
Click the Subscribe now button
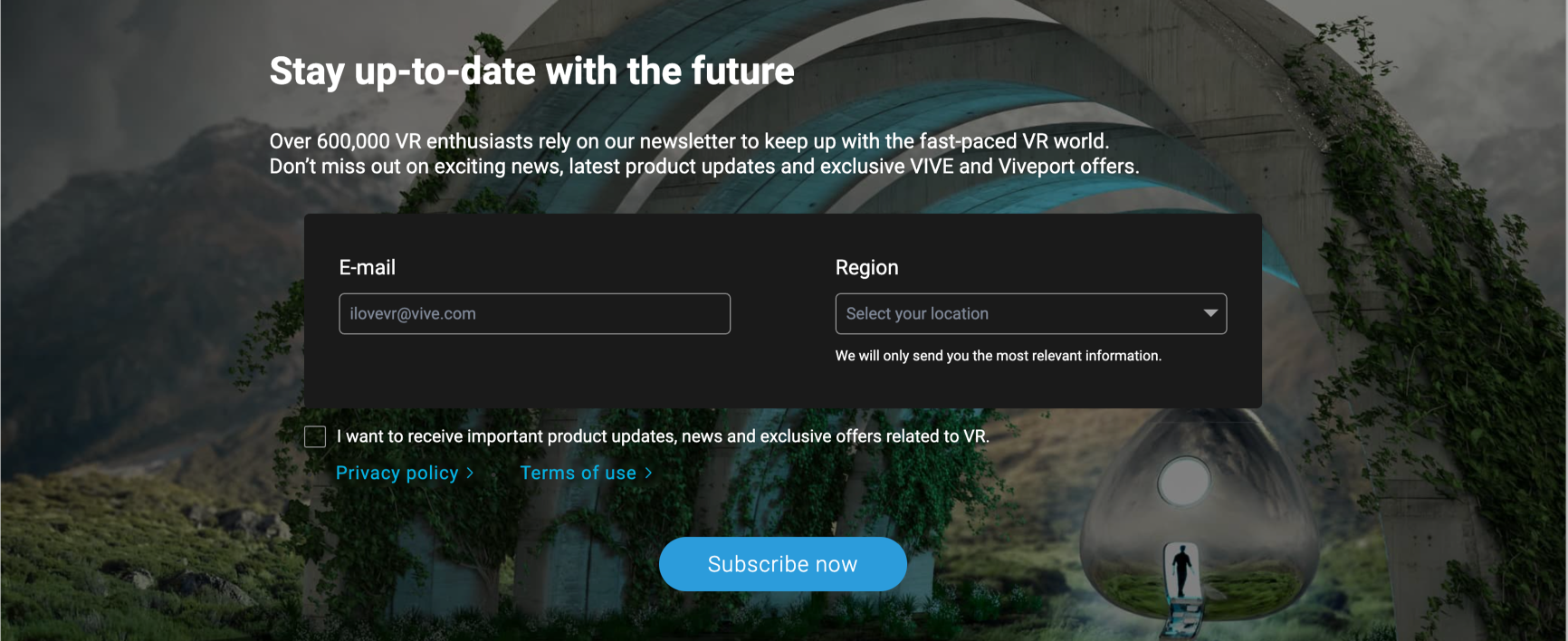click(x=783, y=564)
